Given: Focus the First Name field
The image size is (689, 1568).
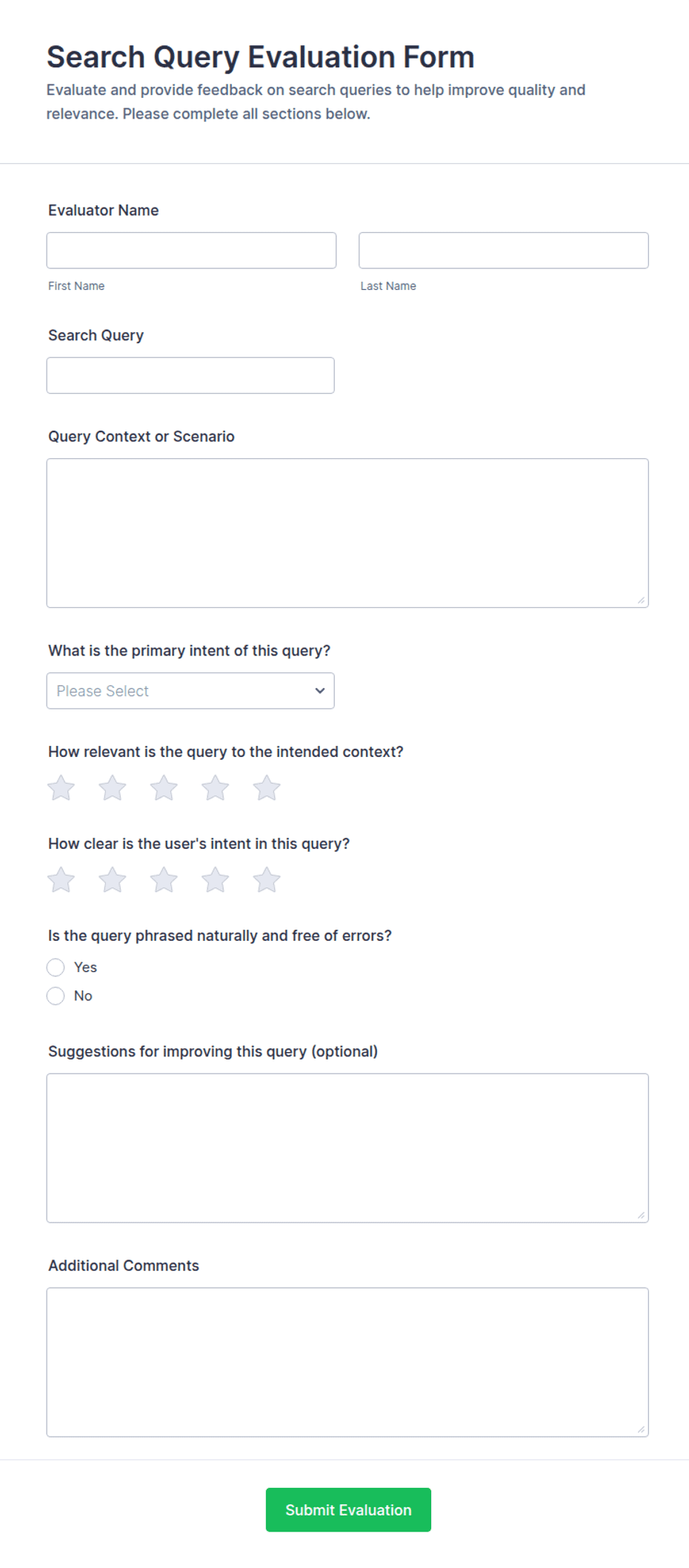Looking at the screenshot, I should pos(191,251).
